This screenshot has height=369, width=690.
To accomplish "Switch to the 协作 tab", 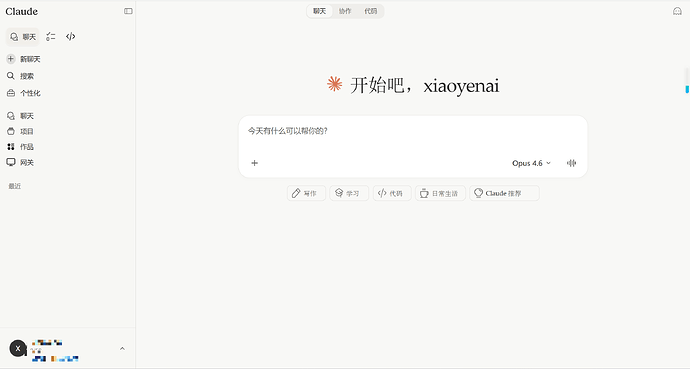I will click(345, 11).
